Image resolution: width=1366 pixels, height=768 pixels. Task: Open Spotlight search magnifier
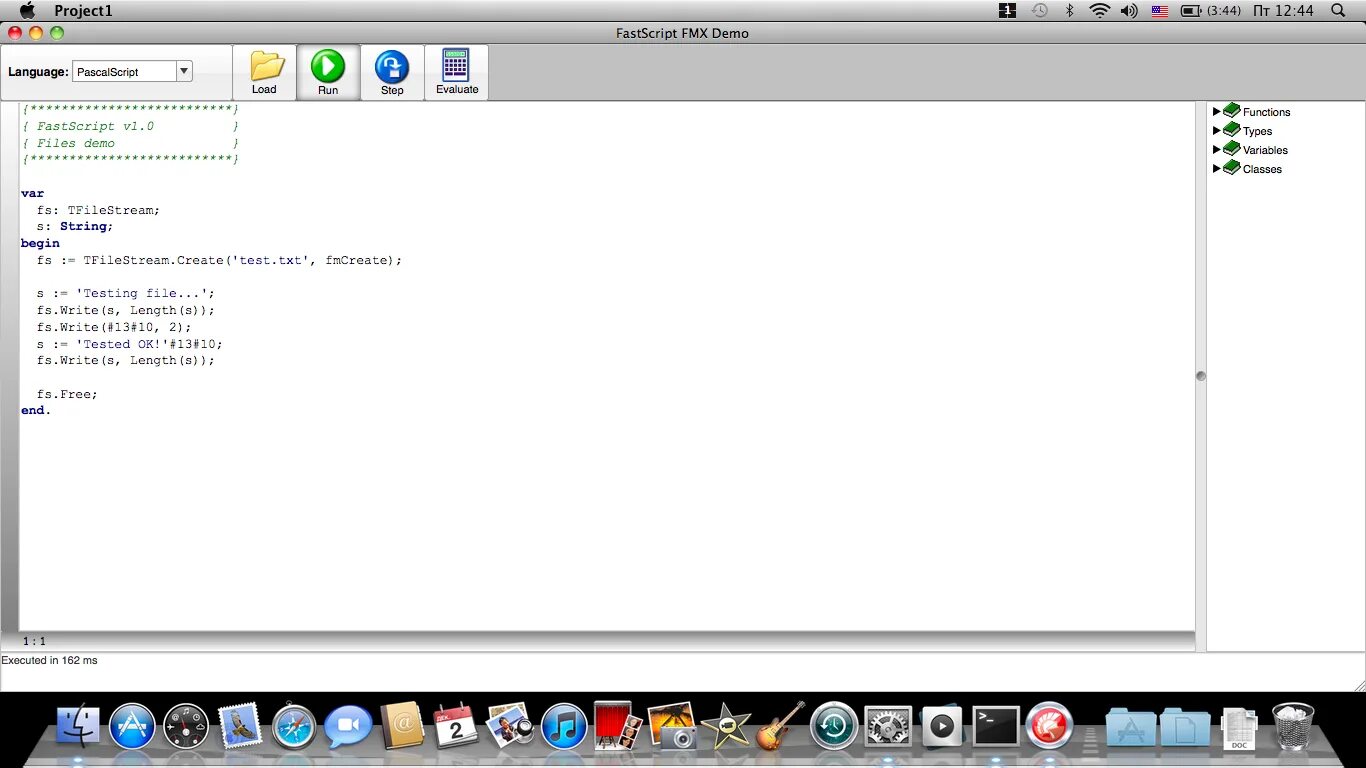[1338, 10]
